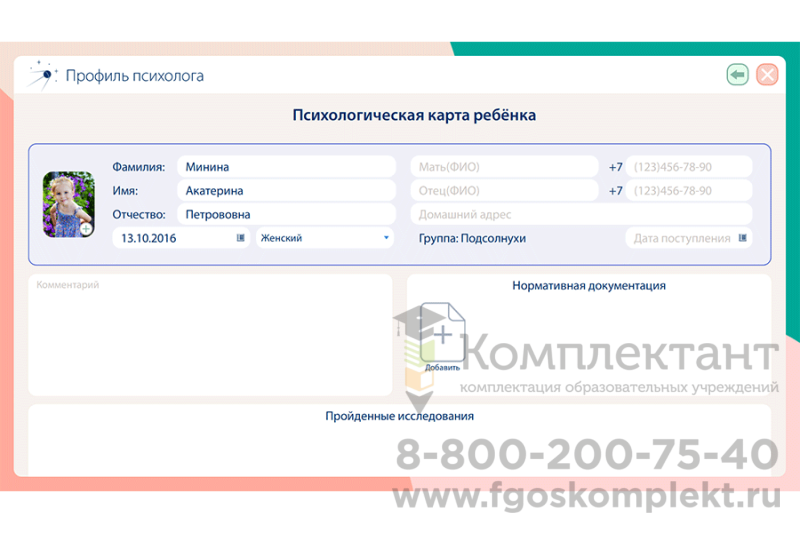Viewport: 800px width, 533px height.
Task: Click the Группа: Подсолнухи label
Action: 472,238
